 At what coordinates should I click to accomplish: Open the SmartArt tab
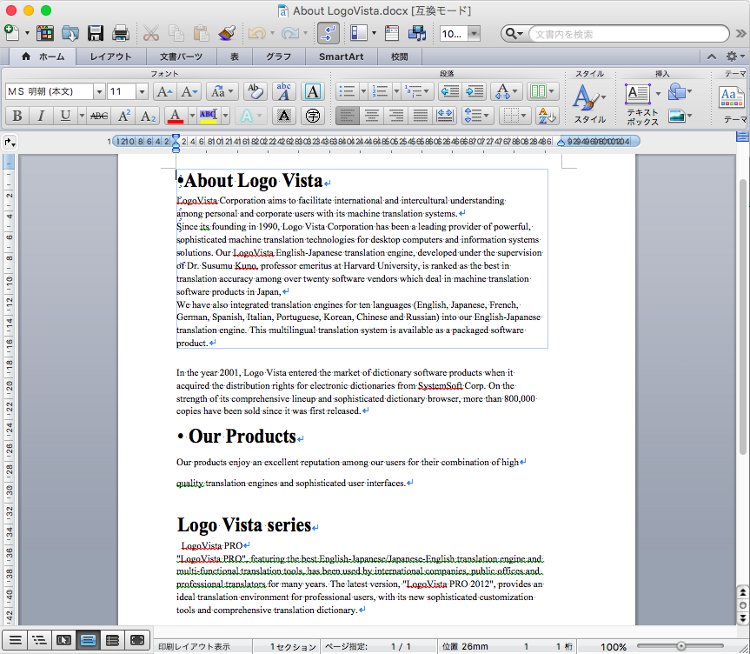click(341, 56)
